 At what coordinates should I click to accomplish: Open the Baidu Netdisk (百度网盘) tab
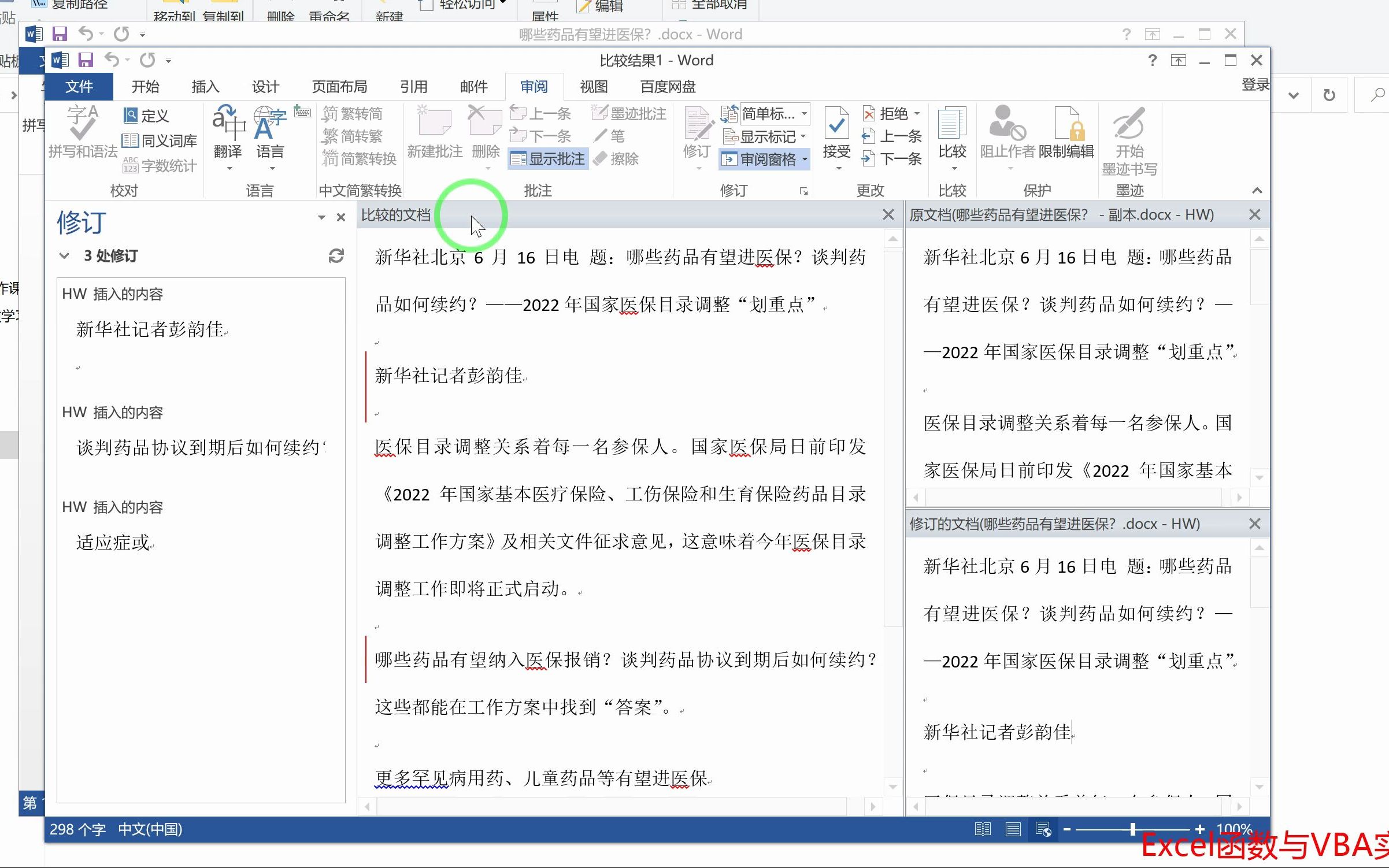(x=668, y=87)
